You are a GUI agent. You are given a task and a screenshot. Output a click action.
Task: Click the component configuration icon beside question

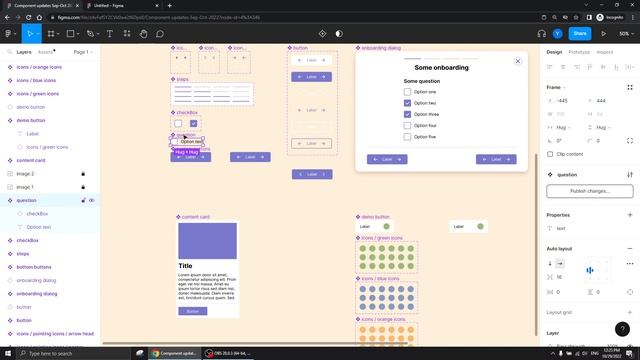630,175
